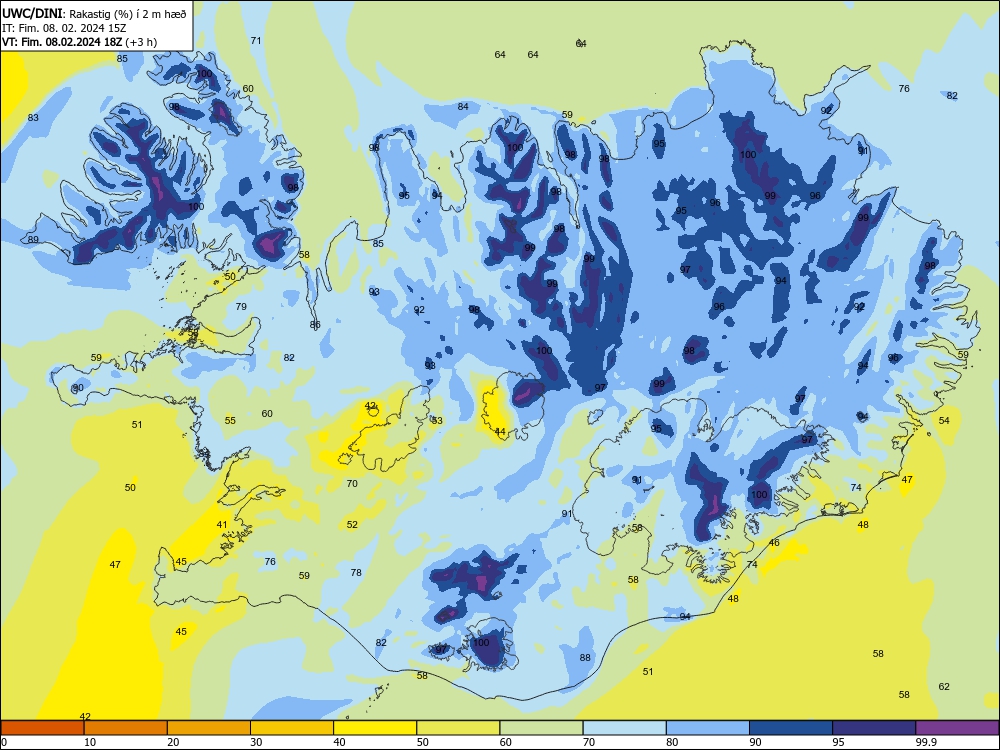Click the humidity value '54' on the map
This screenshot has height=750, width=1000.
pyautogui.click(x=944, y=420)
